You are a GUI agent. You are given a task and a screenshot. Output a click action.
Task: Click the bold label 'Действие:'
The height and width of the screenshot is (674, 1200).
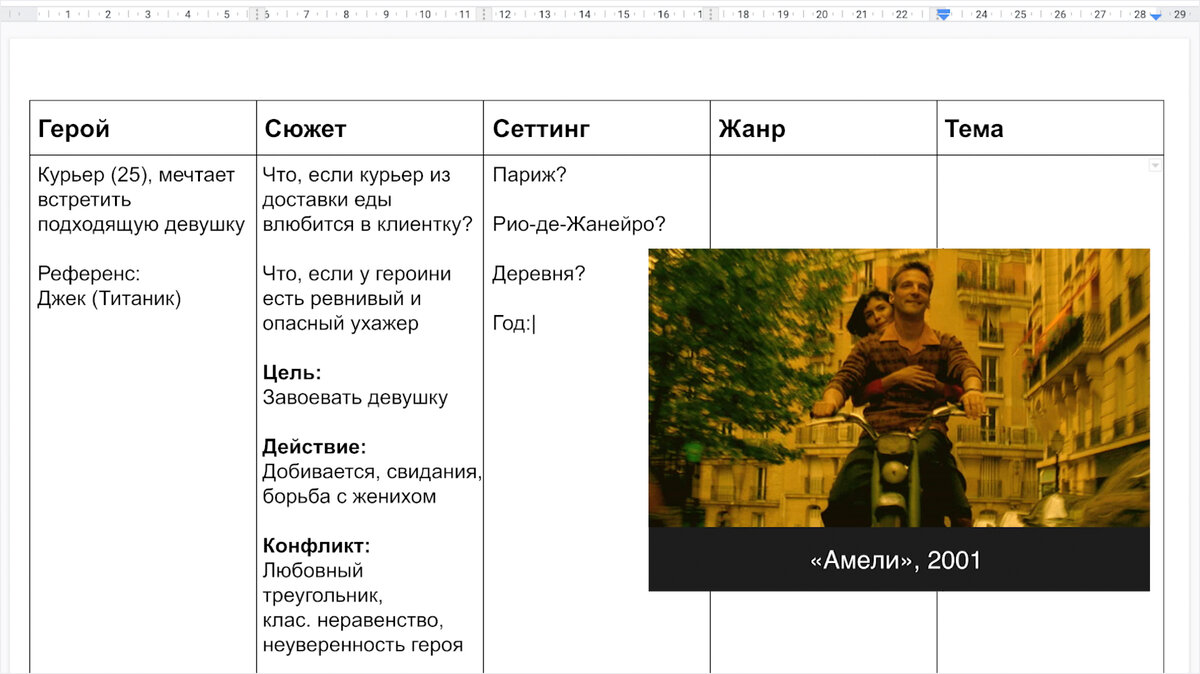pos(314,447)
